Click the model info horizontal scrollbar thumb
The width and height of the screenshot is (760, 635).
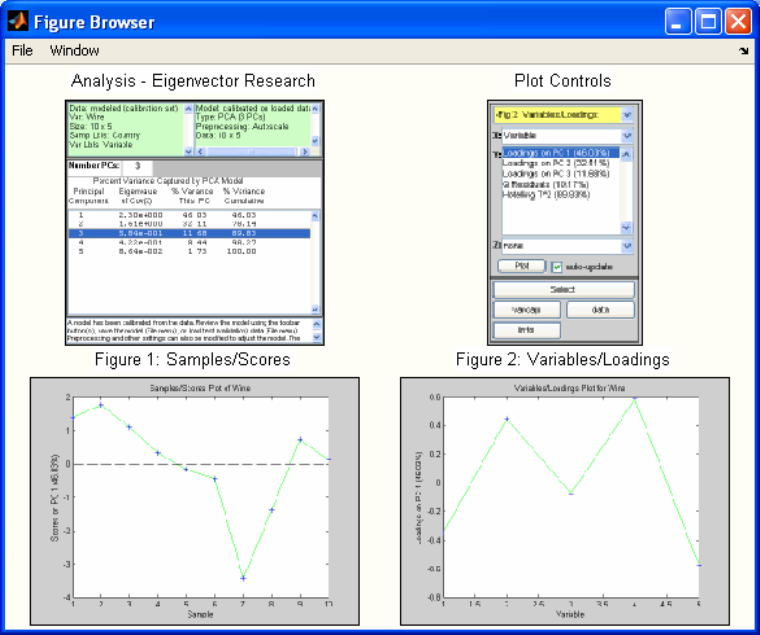coord(252,152)
